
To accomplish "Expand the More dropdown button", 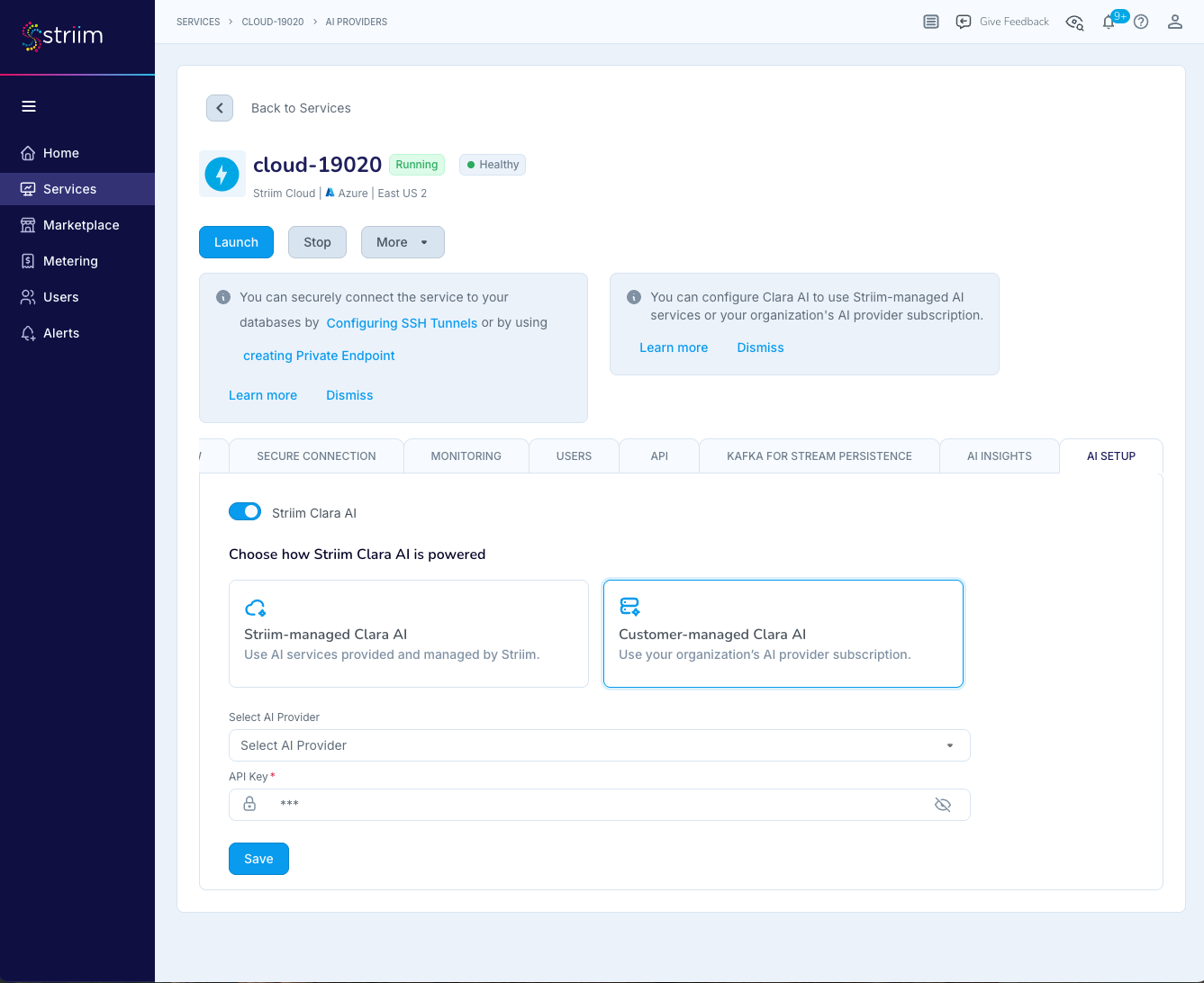I will click(x=403, y=242).
